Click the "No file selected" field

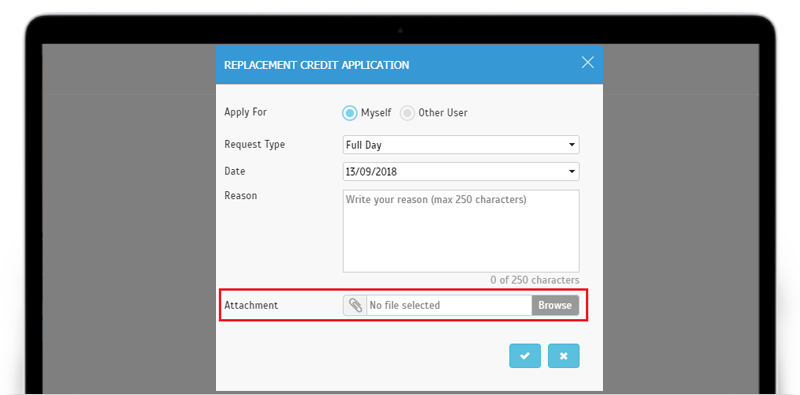click(449, 305)
